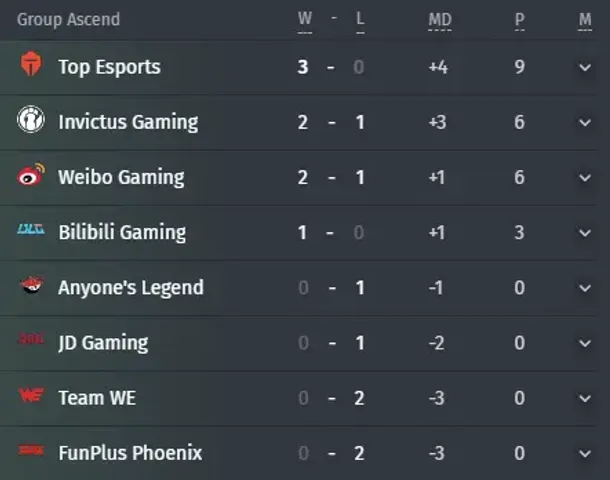
Task: Click the Weibo Gaming eye logo
Action: coord(31,174)
